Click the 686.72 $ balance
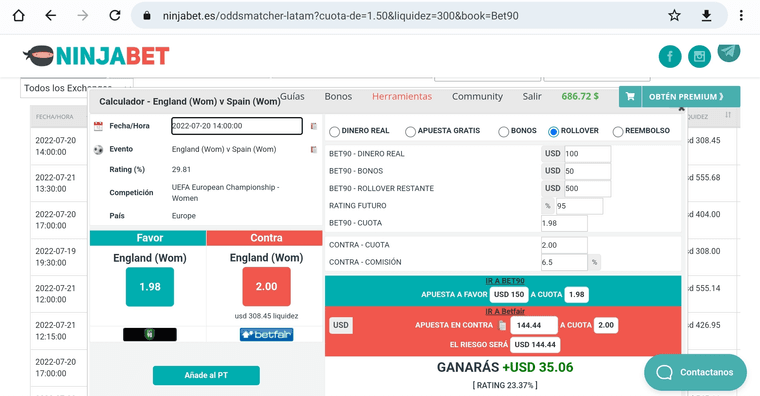This screenshot has height=396, width=760. pyautogui.click(x=580, y=96)
